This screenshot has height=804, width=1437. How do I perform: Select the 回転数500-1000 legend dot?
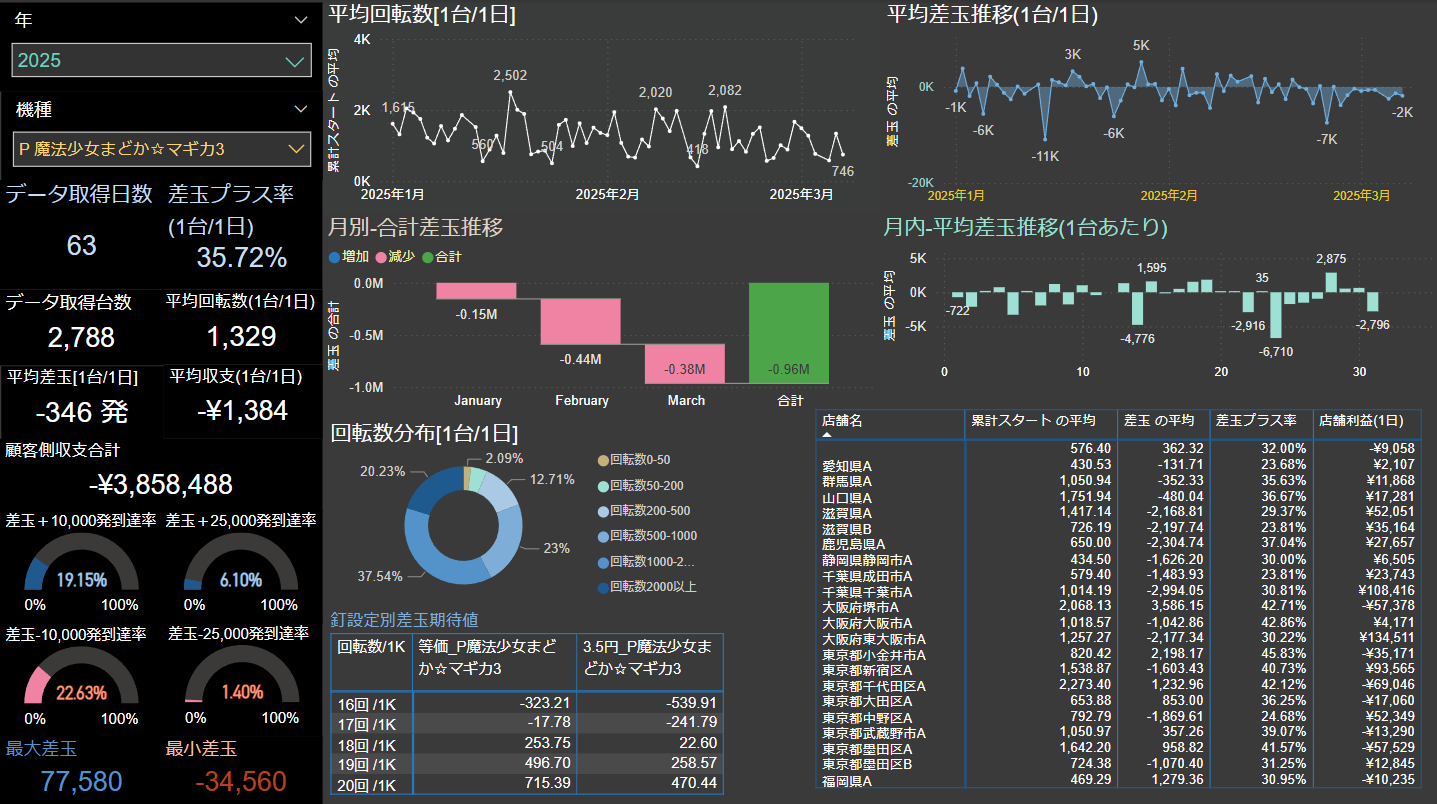[x=601, y=536]
